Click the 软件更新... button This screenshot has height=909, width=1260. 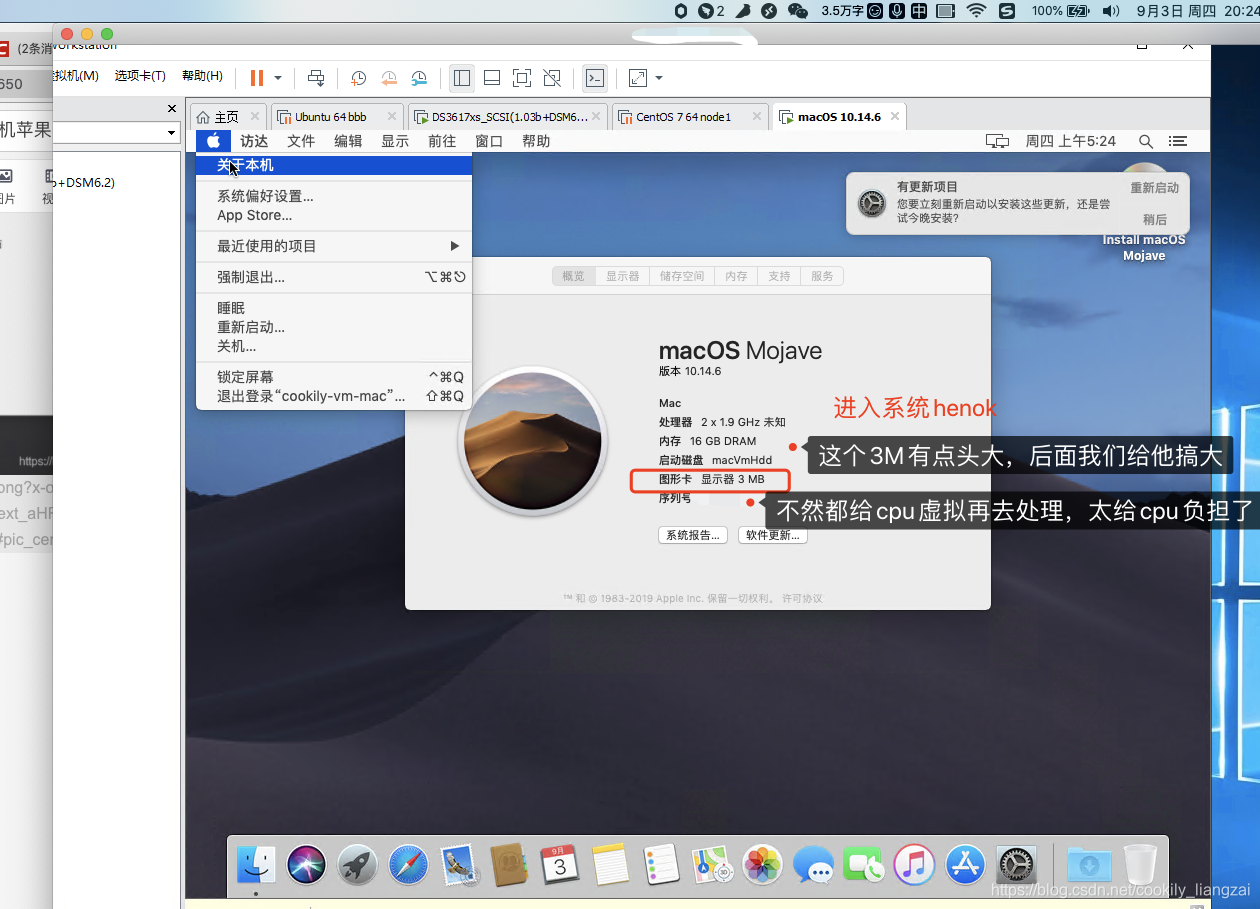pyautogui.click(x=773, y=535)
